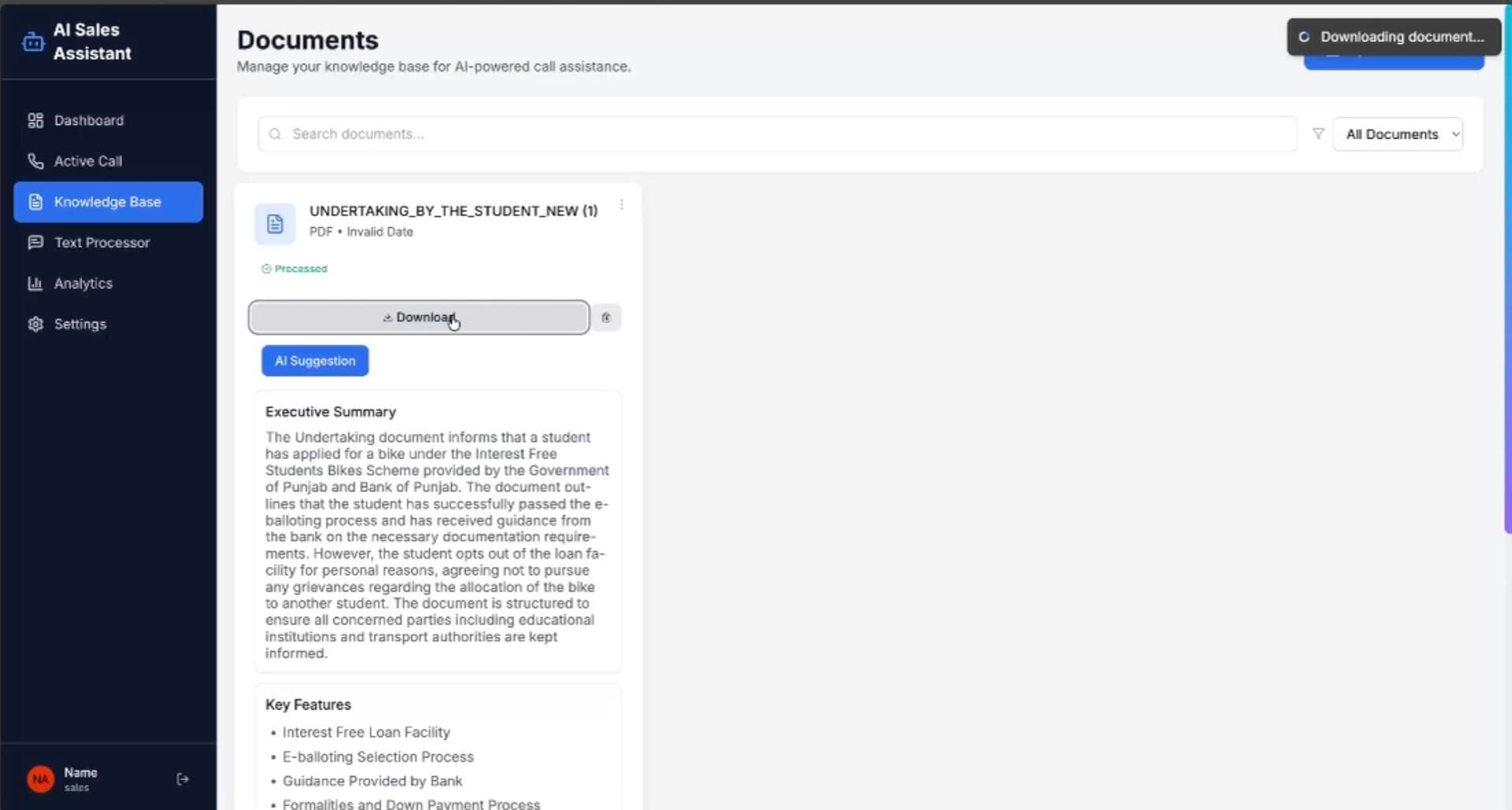
Task: Click the delete icon beside the Download button
Action: coord(606,318)
